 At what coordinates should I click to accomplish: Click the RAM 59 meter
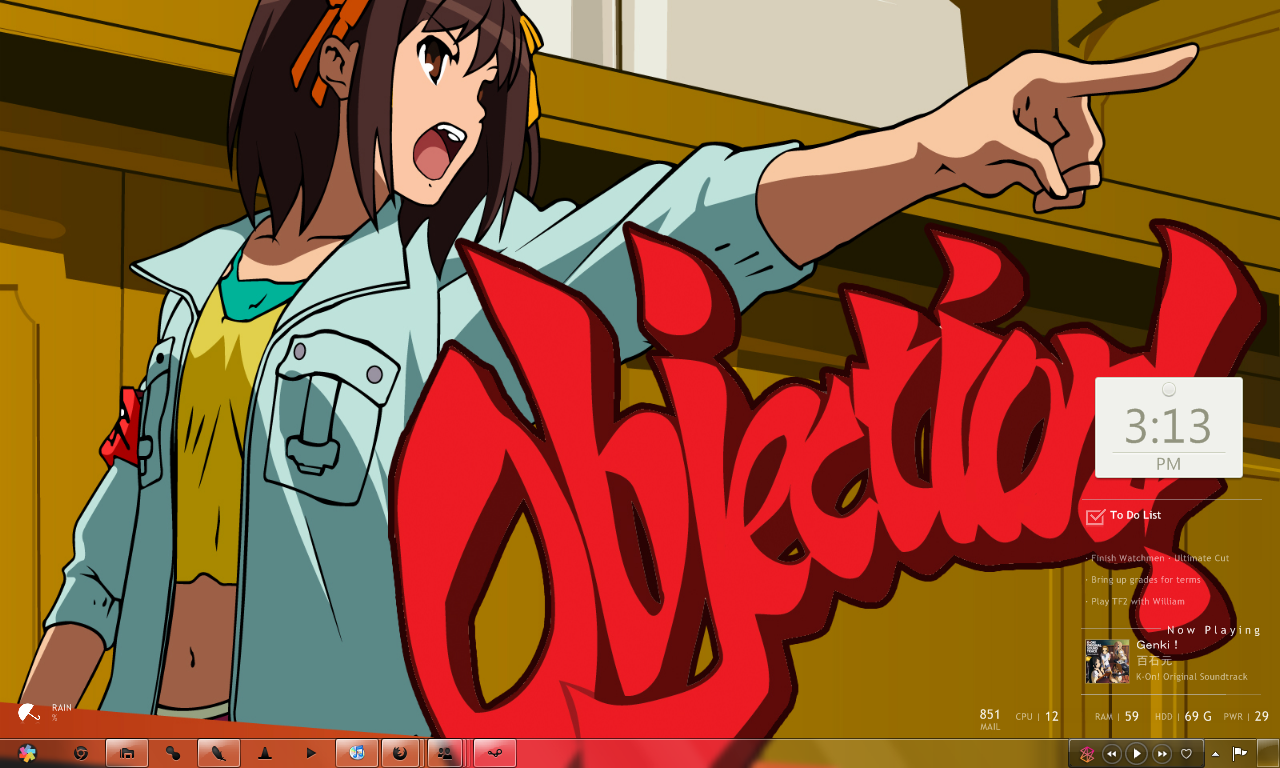pos(1117,717)
